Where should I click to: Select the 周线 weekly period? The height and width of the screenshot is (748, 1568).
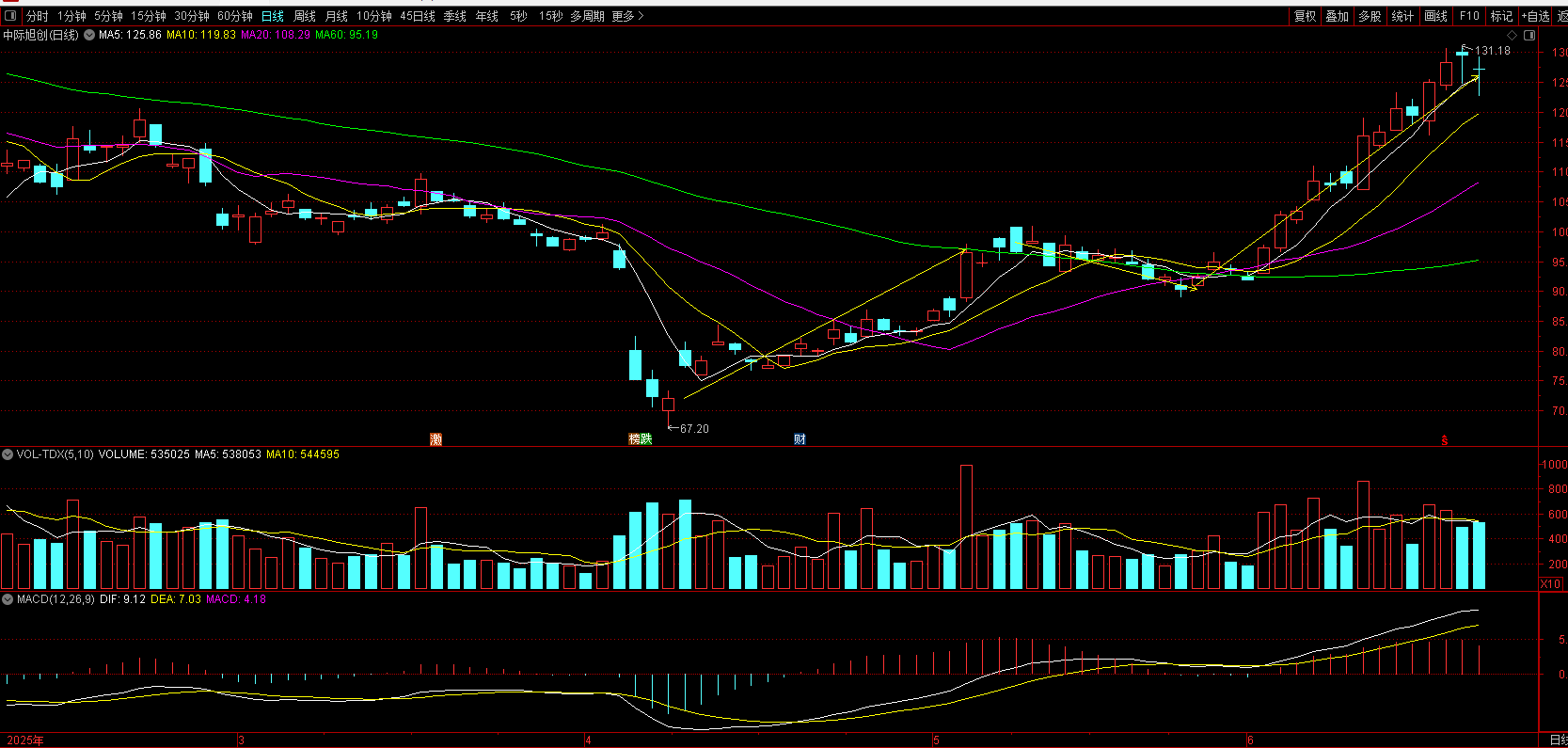(305, 16)
